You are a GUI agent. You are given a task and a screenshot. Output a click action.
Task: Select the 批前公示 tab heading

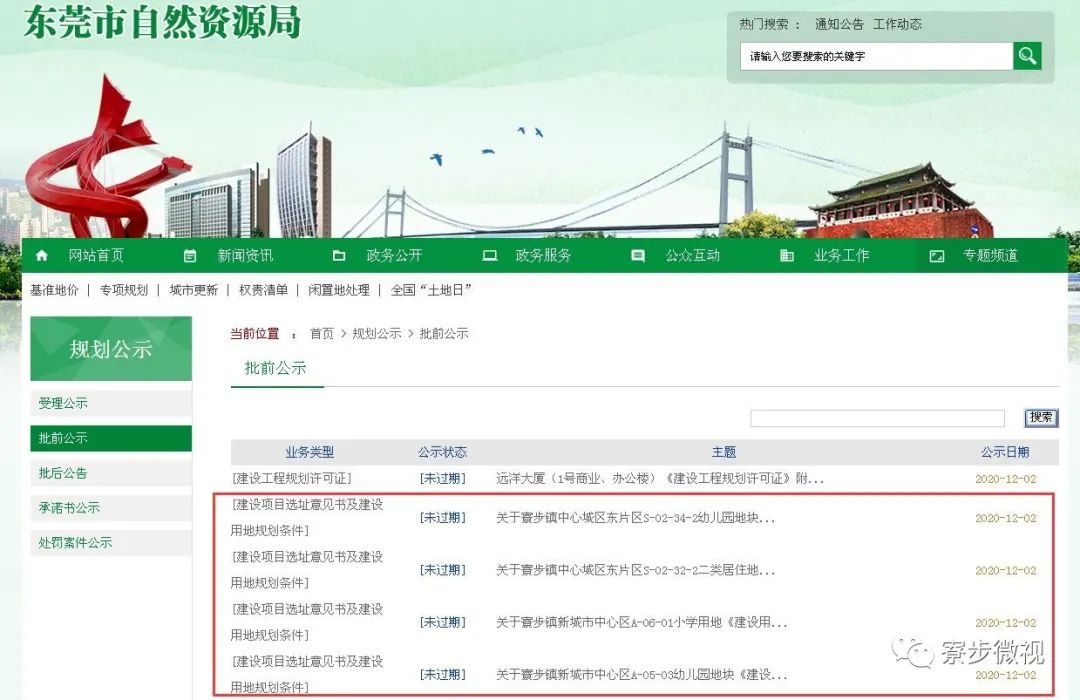click(276, 368)
